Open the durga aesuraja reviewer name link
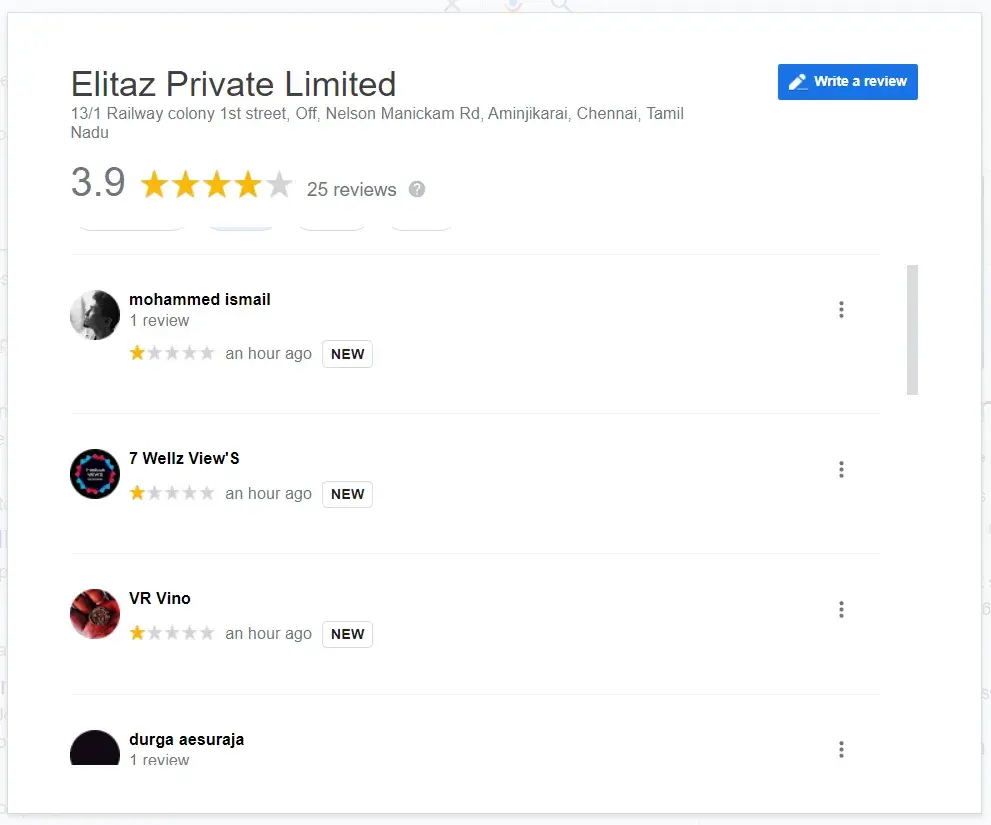 point(187,740)
